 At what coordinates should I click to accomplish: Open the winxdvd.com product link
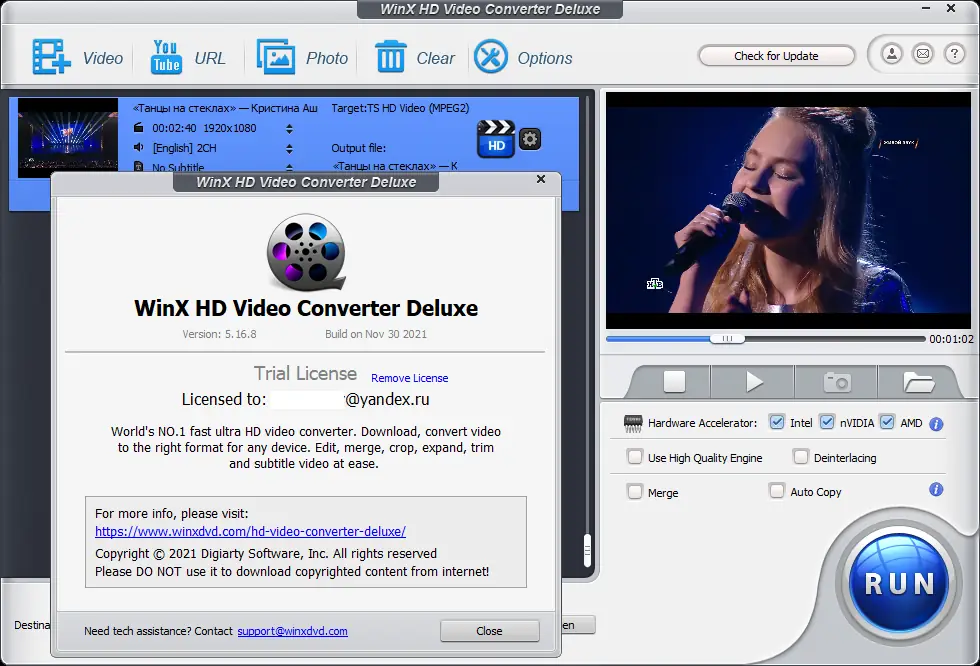pyautogui.click(x=251, y=531)
